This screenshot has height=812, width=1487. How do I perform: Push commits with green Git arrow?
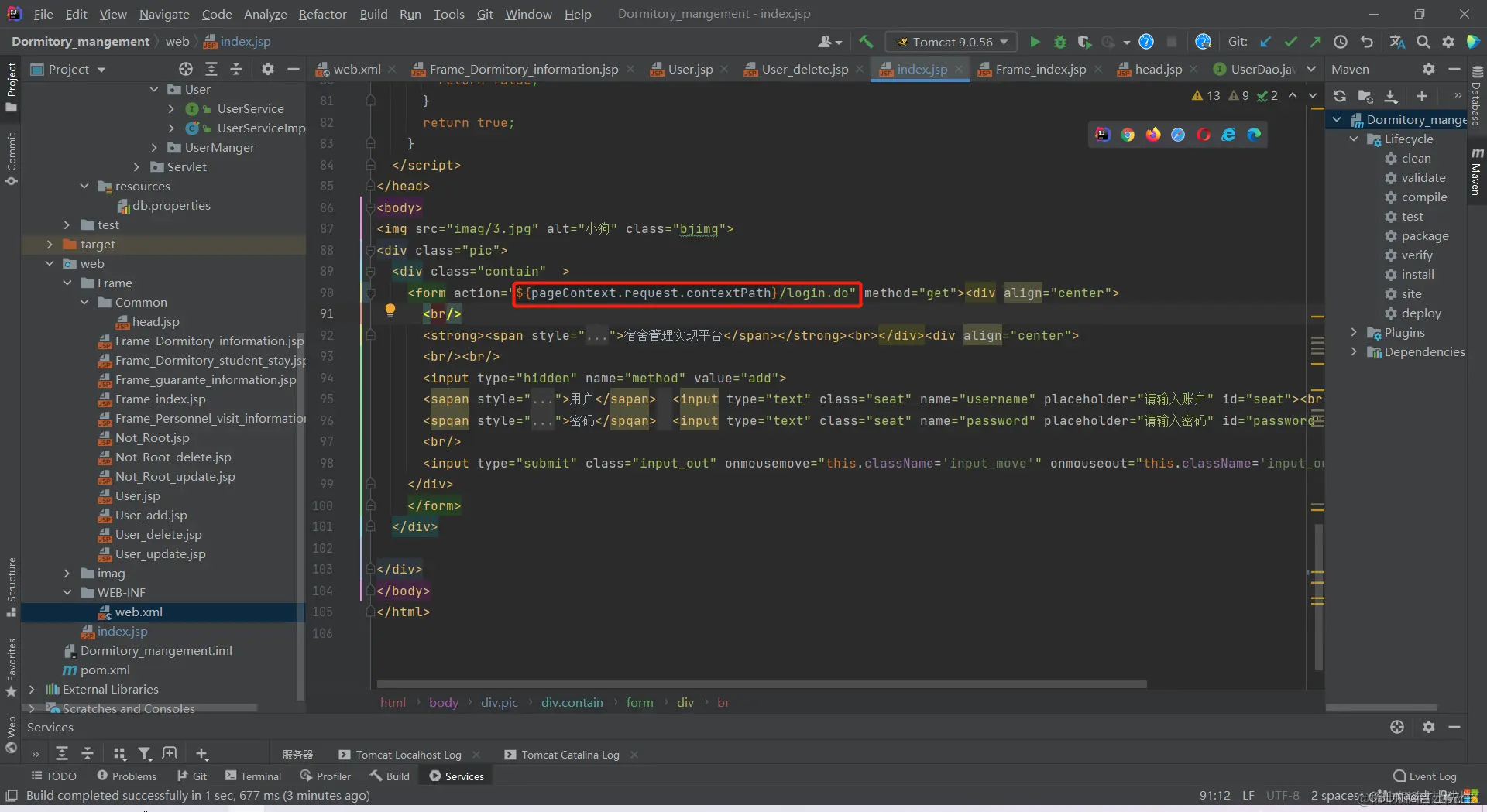tap(1315, 42)
